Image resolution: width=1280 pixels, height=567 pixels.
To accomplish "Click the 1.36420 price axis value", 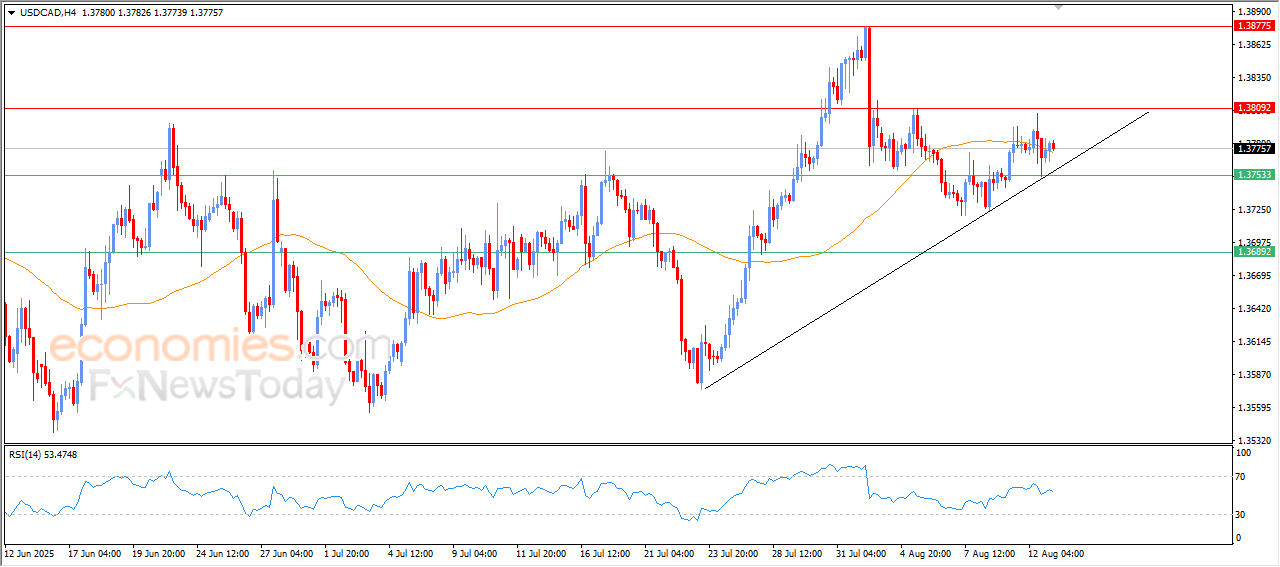I will [x=1254, y=309].
